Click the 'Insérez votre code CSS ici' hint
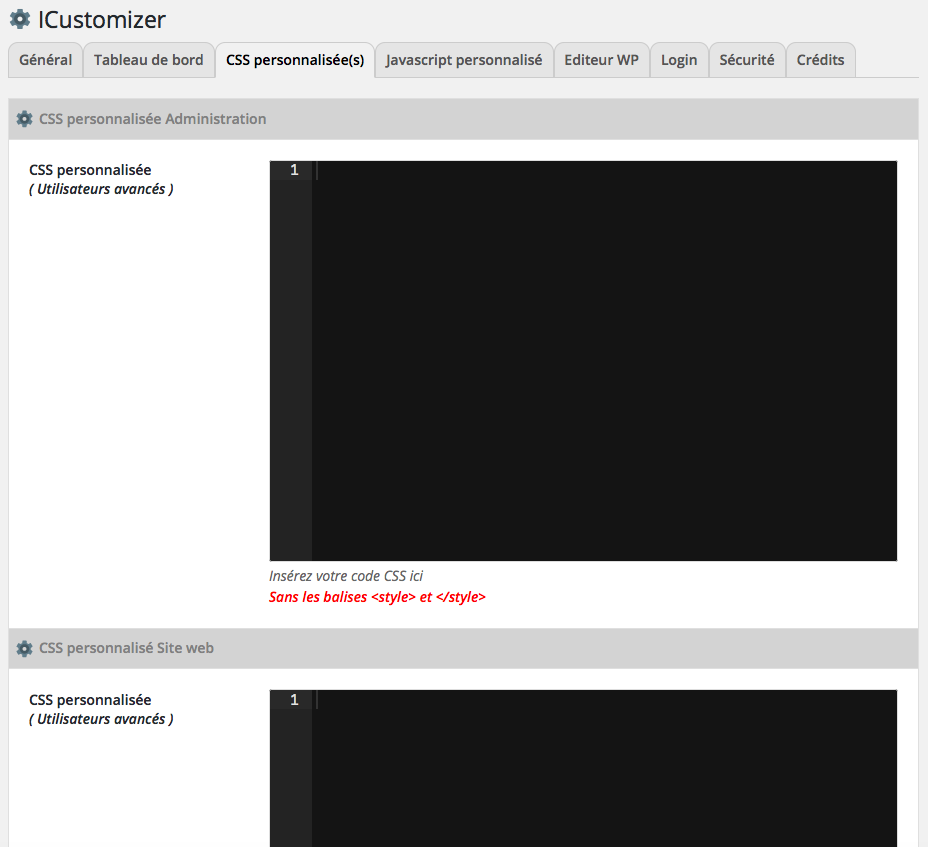This screenshot has height=847, width=928. pyautogui.click(x=346, y=576)
